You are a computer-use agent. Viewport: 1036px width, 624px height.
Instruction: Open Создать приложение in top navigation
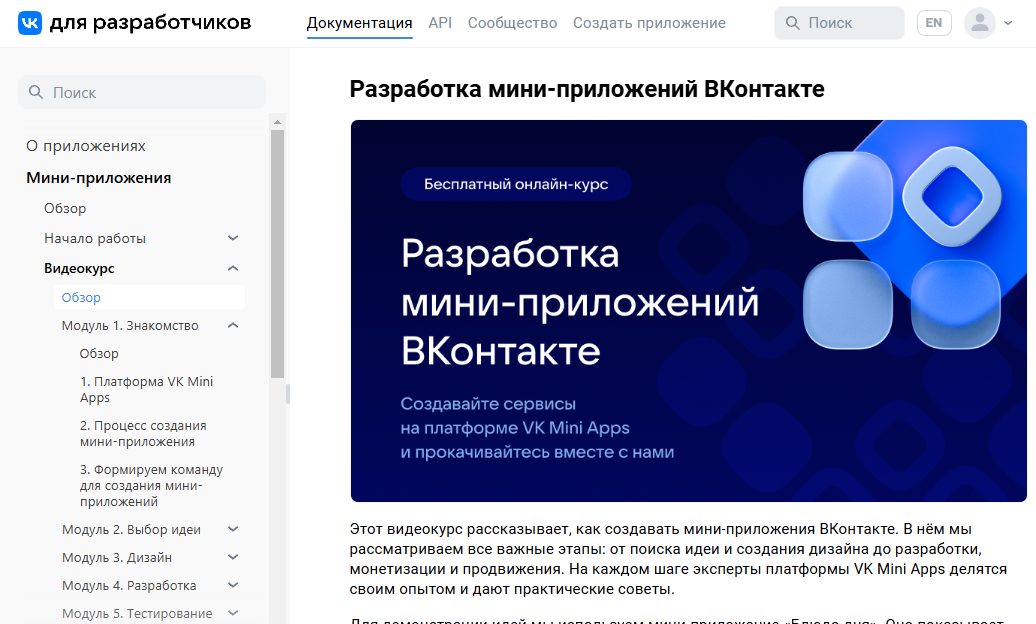coord(649,23)
